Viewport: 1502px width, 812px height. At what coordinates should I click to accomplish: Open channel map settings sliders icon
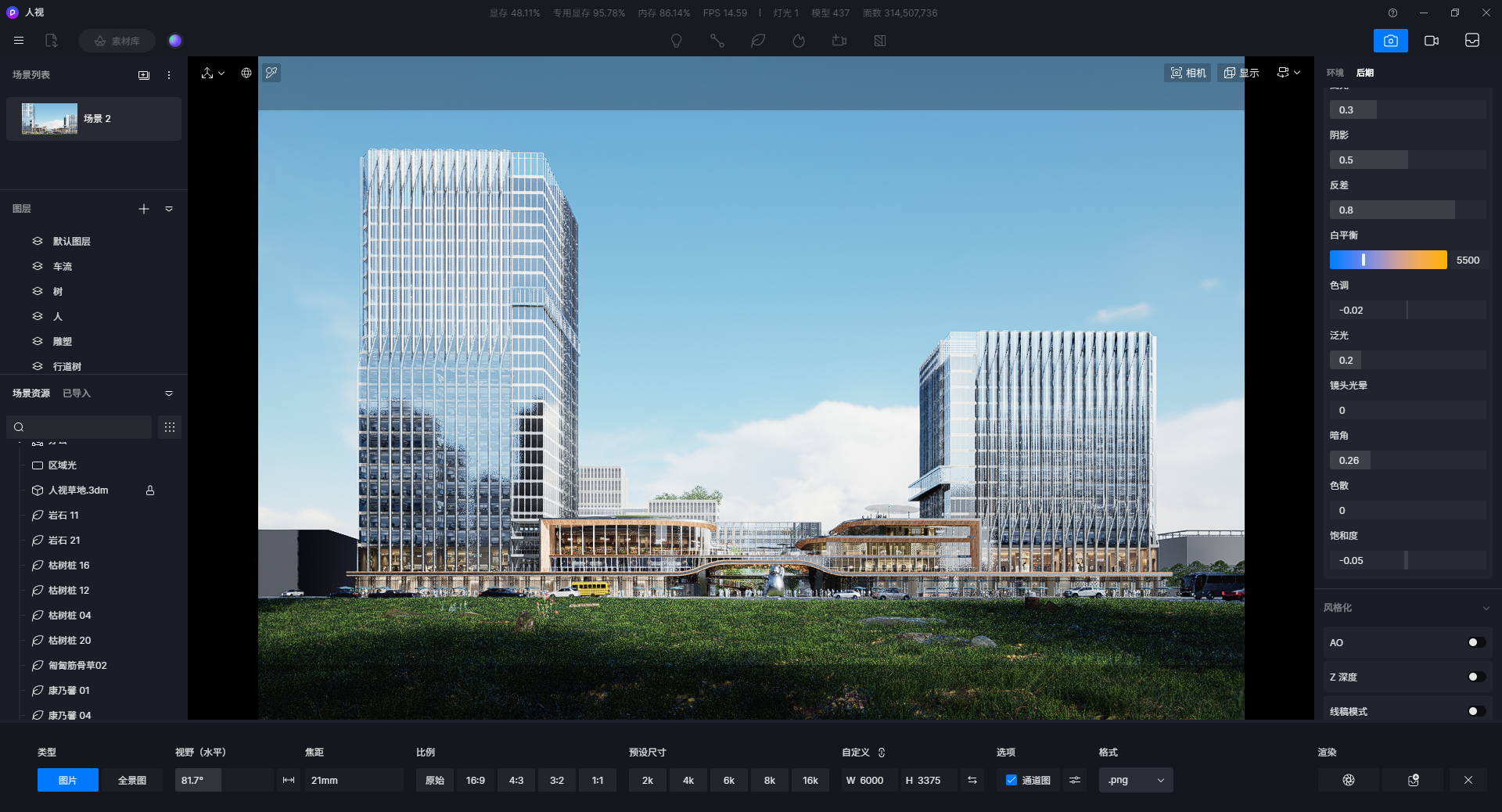(1075, 780)
